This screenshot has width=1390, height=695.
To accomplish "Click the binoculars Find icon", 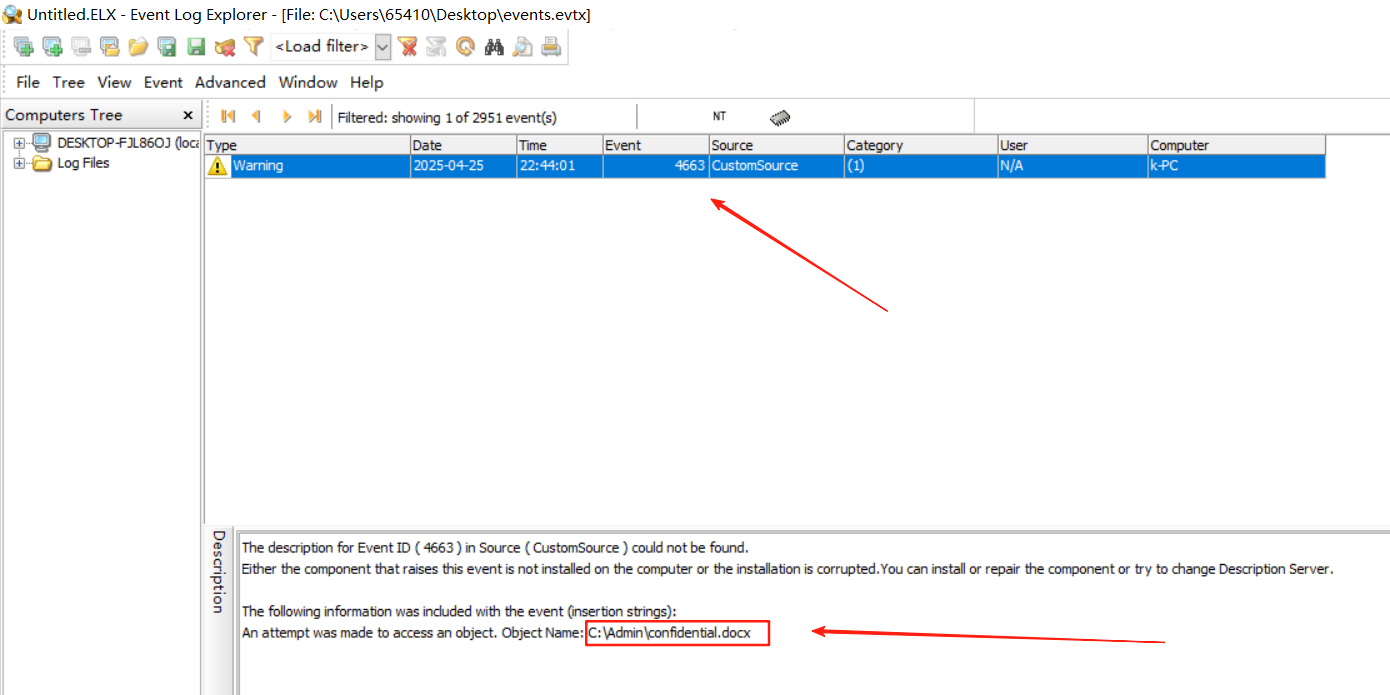I will [x=493, y=46].
